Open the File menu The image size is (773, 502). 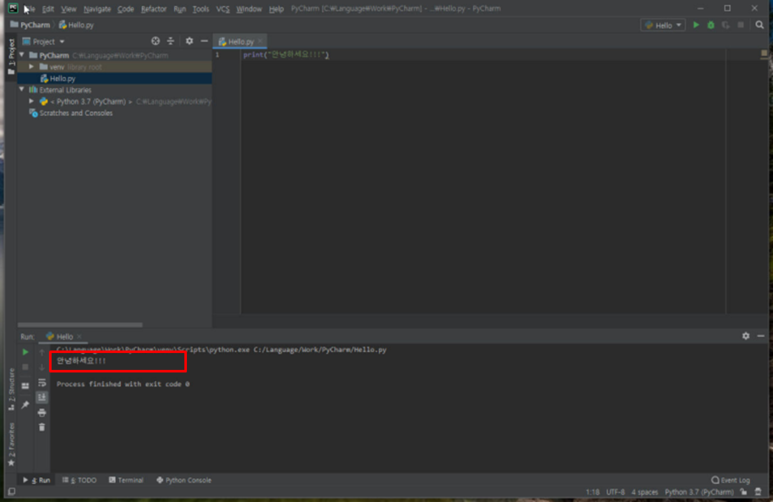pyautogui.click(x=29, y=9)
